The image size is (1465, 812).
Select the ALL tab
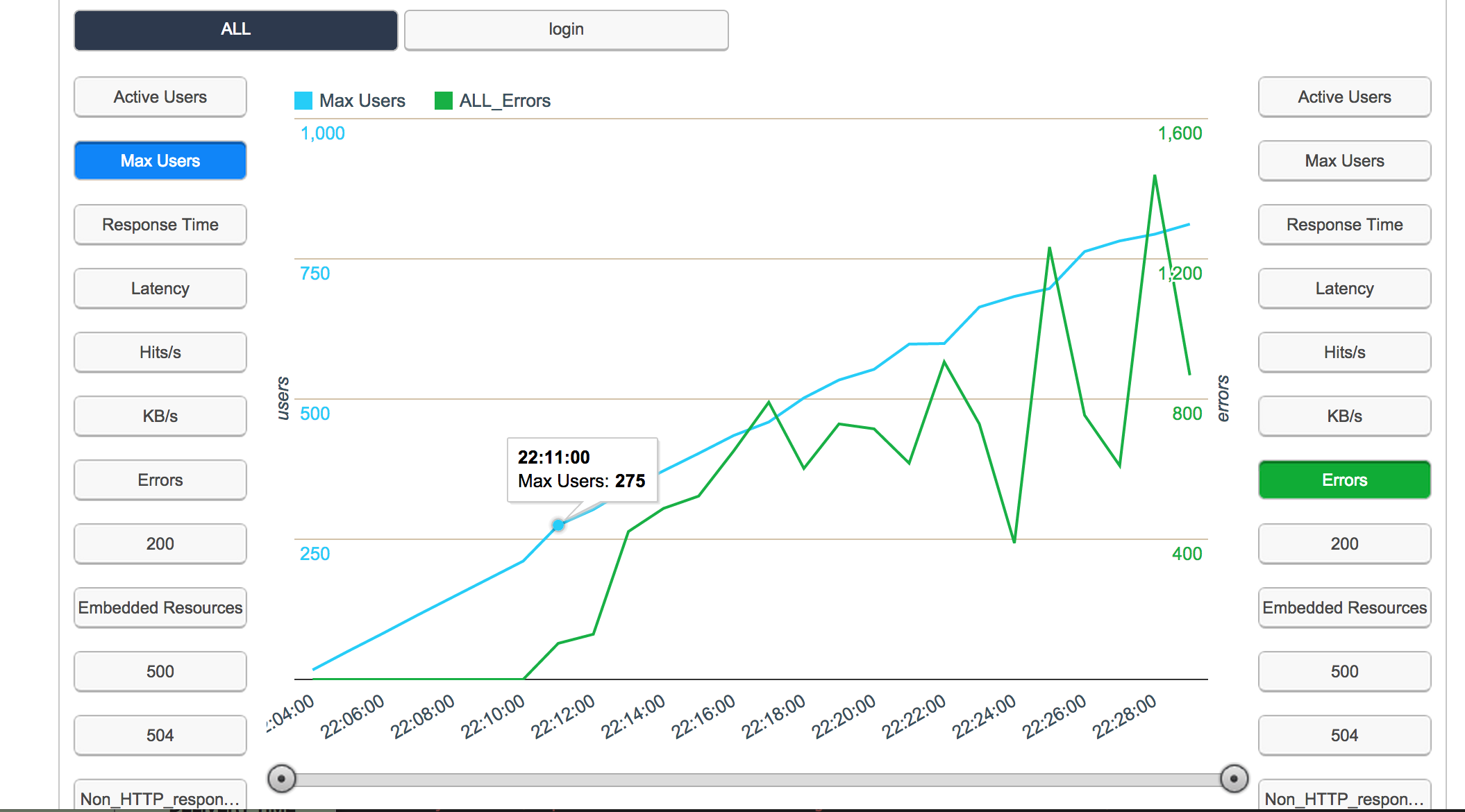tap(236, 30)
